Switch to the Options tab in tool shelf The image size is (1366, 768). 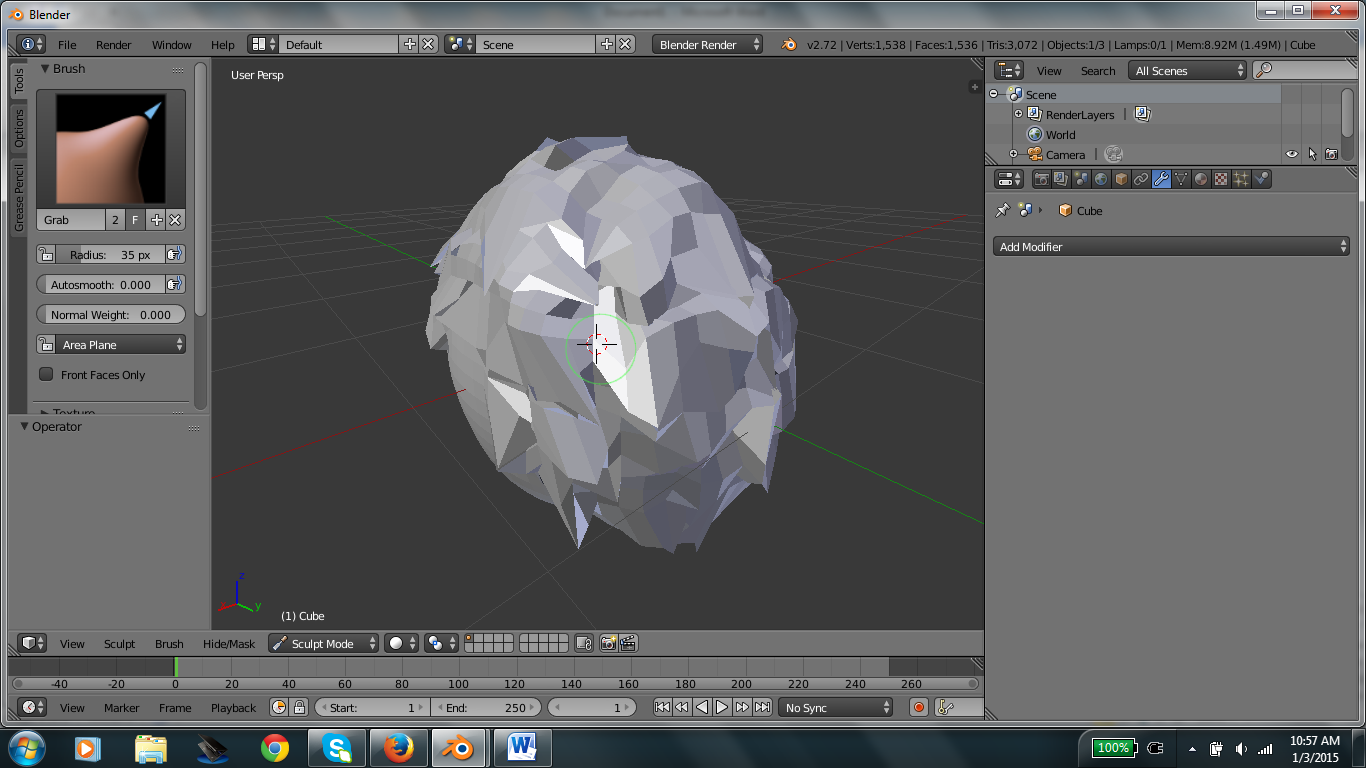[x=19, y=128]
